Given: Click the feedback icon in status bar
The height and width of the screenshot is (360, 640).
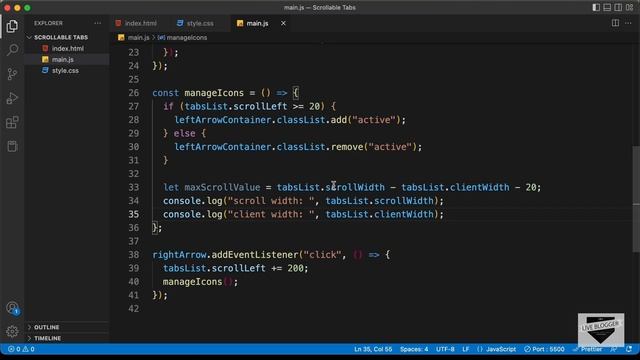Looking at the screenshot, I should pyautogui.click(x=613, y=349).
